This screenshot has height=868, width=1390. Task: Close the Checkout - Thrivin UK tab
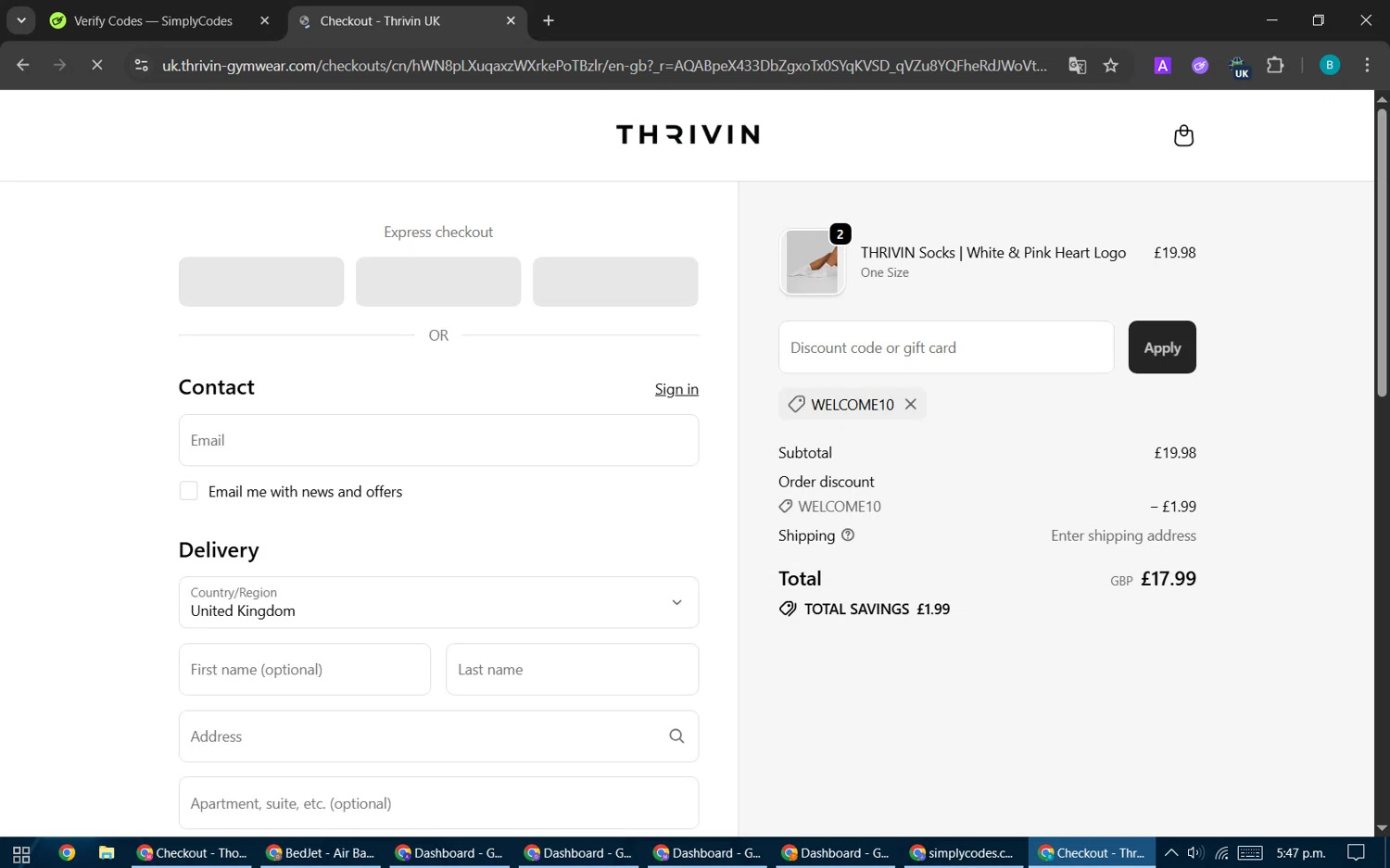coord(511,20)
